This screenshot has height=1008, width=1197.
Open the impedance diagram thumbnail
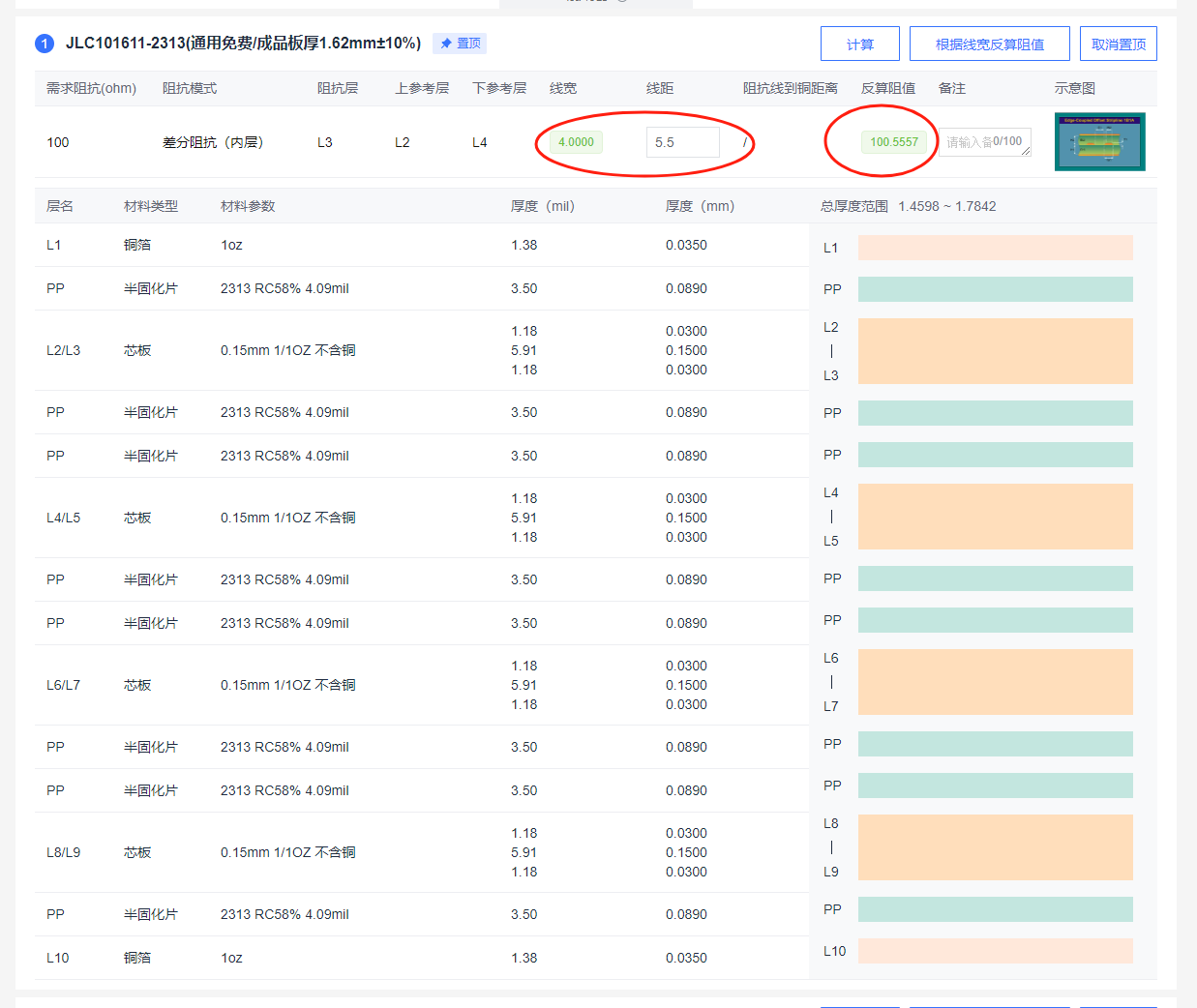(1099, 142)
